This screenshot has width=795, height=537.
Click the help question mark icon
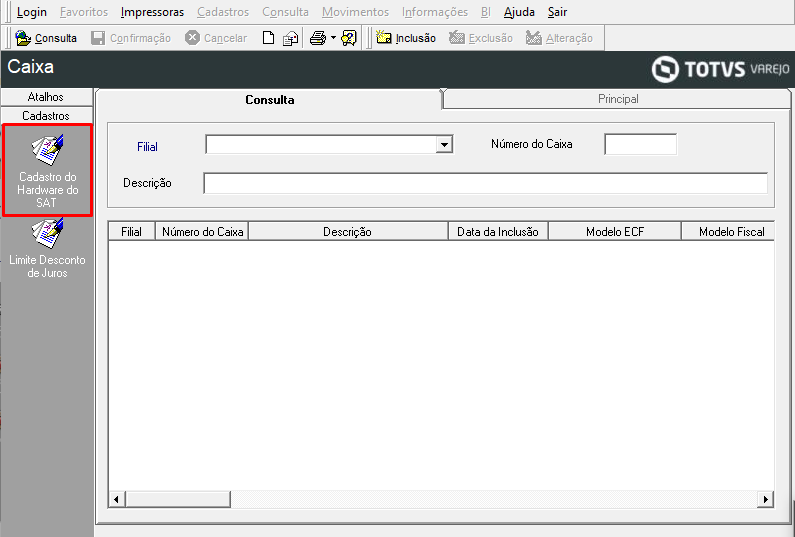tap(349, 38)
